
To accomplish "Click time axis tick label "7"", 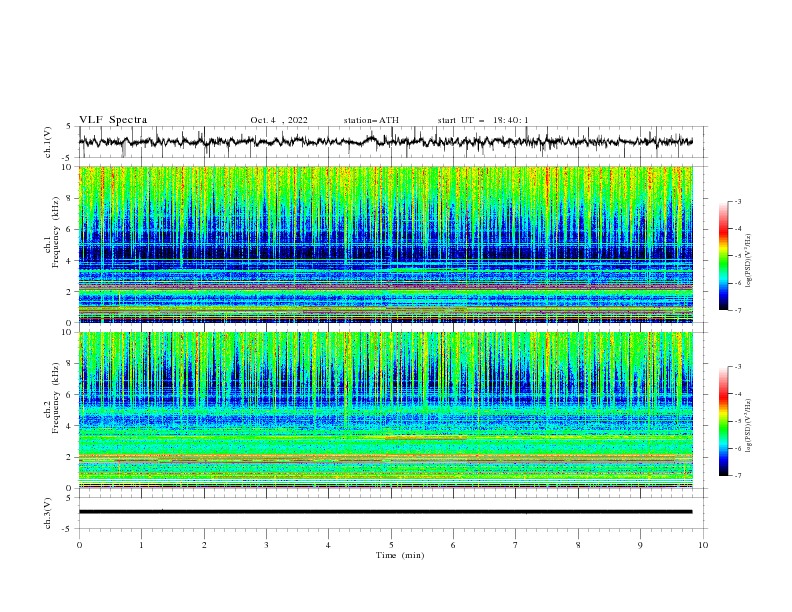I will pos(516,545).
